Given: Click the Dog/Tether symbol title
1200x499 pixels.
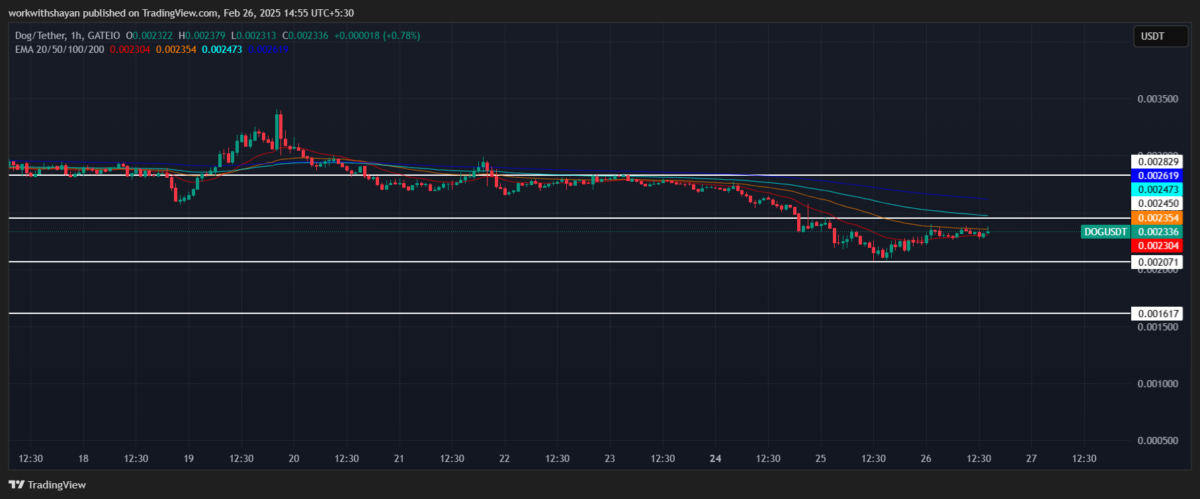Looking at the screenshot, I should 35,36.
